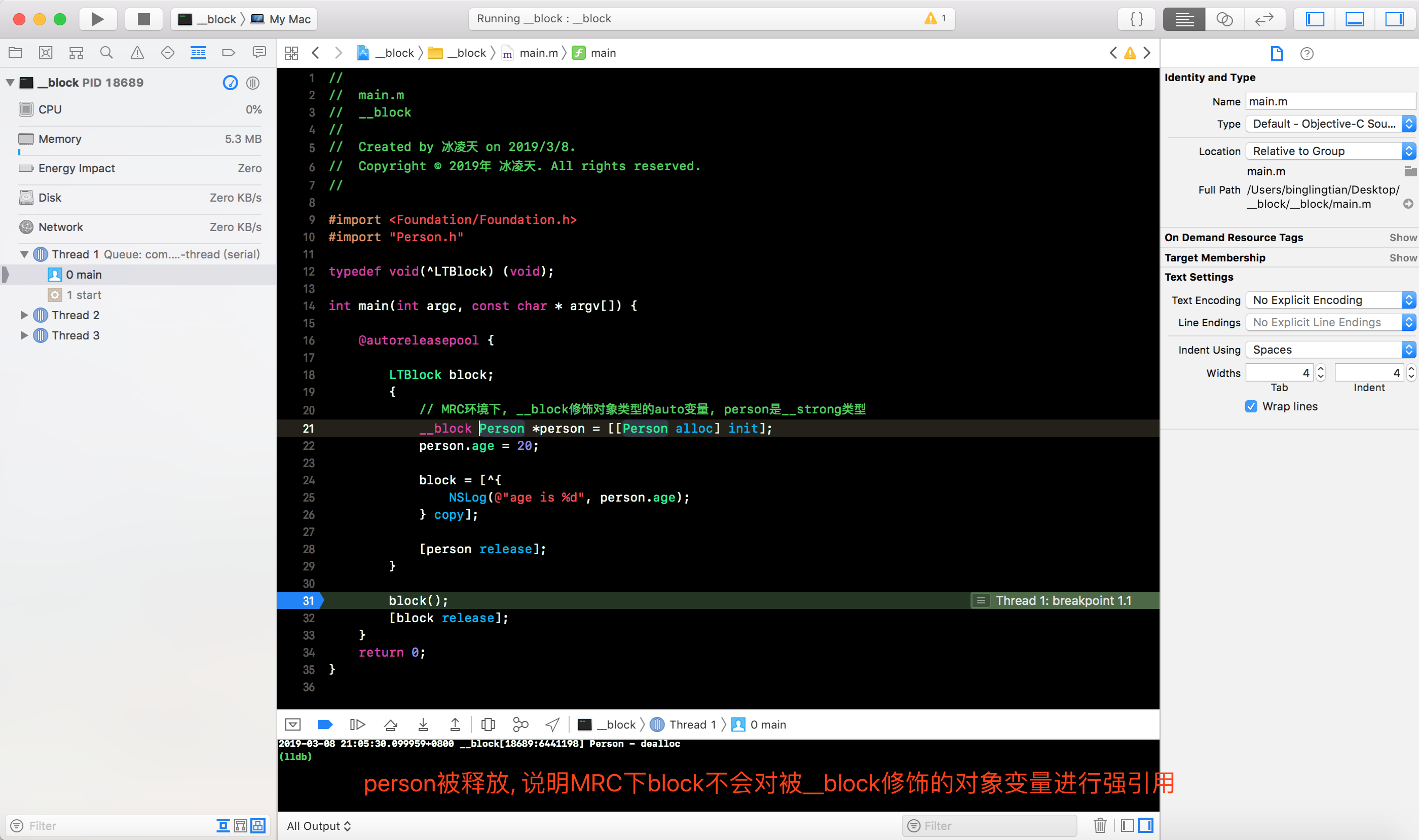Toggle the Wrap lines checkbox
1419x840 pixels.
pyautogui.click(x=1251, y=406)
